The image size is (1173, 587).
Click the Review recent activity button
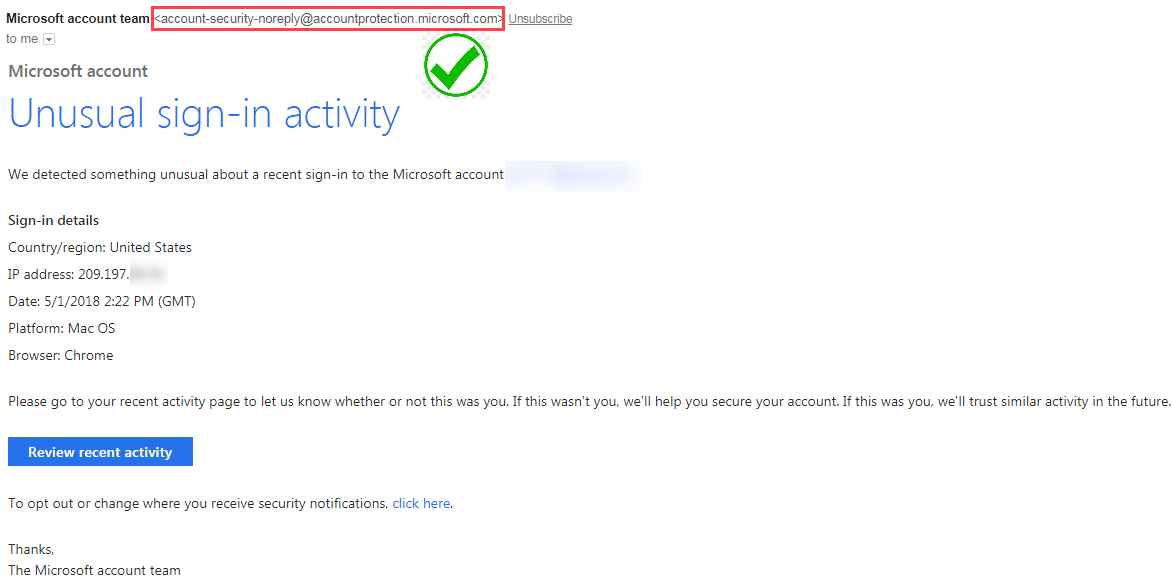[x=100, y=451]
